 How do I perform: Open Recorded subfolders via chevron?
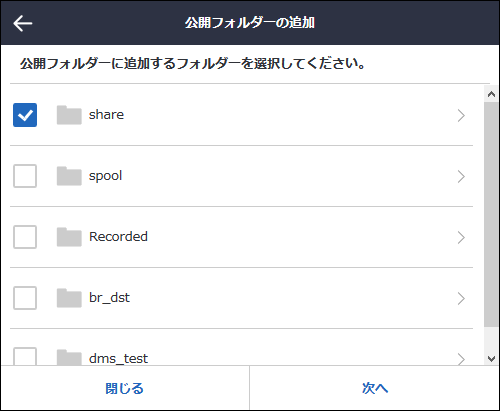click(x=461, y=237)
